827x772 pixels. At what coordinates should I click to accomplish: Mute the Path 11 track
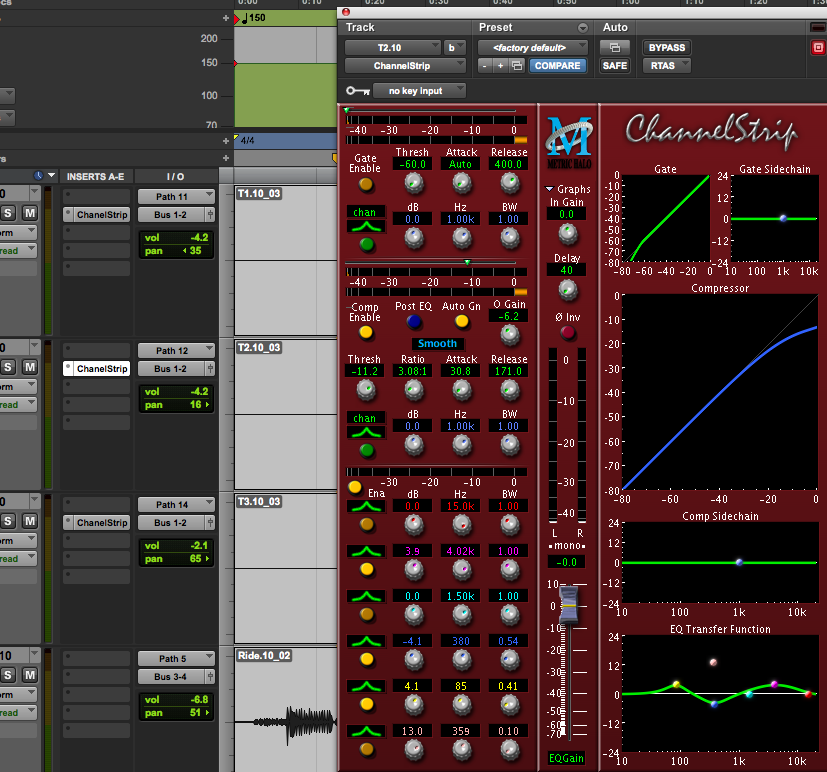click(x=30, y=213)
